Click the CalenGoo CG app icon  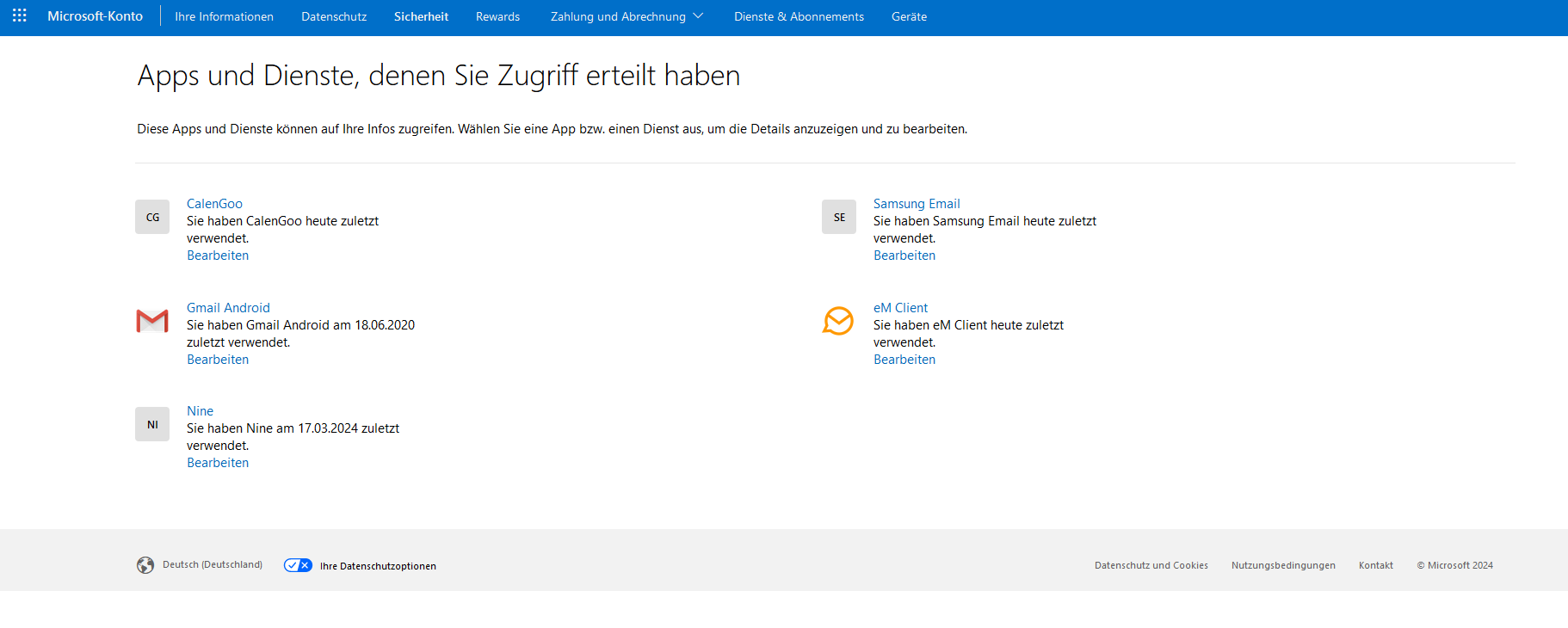click(x=152, y=217)
